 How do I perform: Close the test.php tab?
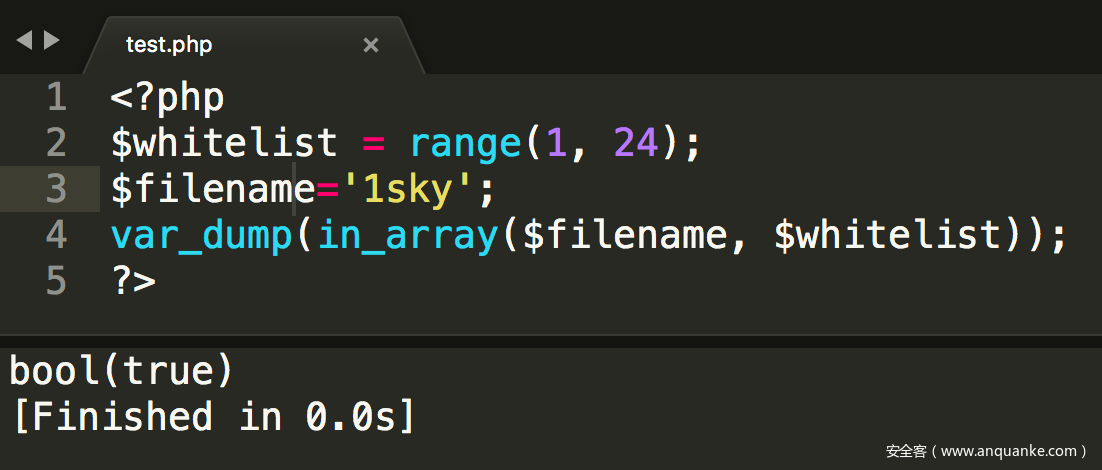tap(371, 45)
